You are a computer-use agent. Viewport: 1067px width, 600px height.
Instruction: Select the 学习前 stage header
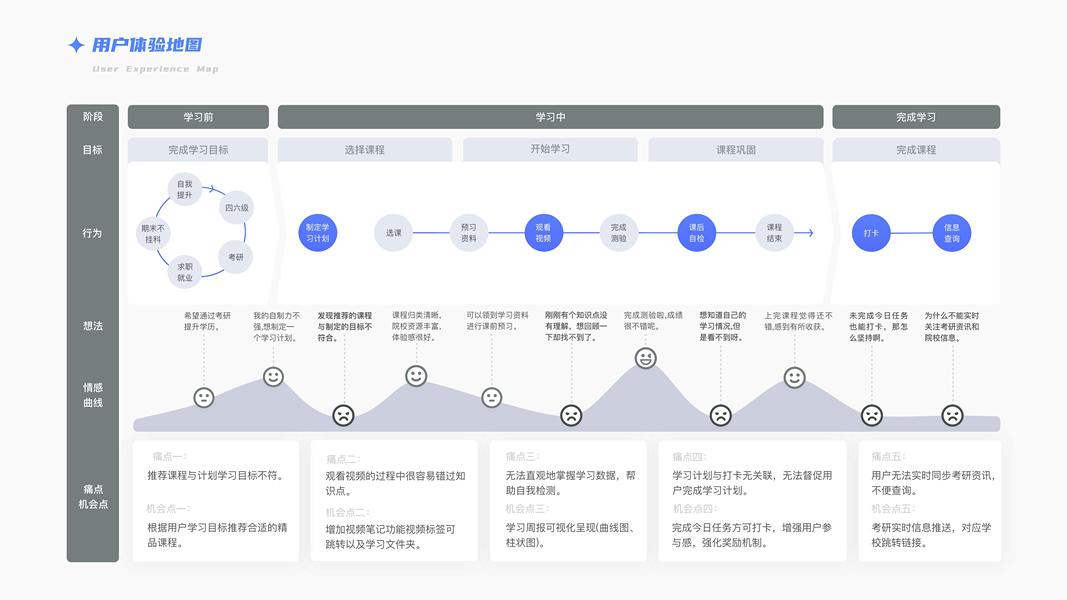tap(198, 117)
